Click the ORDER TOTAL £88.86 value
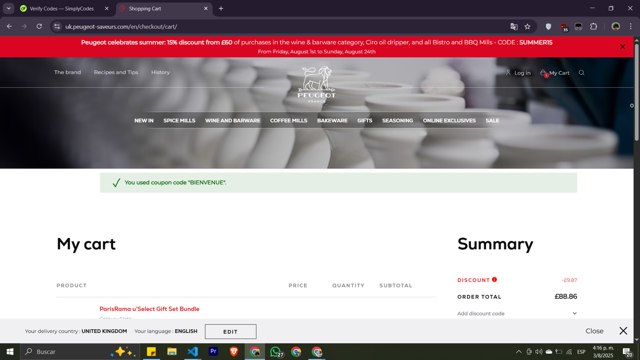The image size is (640, 360). click(x=566, y=296)
